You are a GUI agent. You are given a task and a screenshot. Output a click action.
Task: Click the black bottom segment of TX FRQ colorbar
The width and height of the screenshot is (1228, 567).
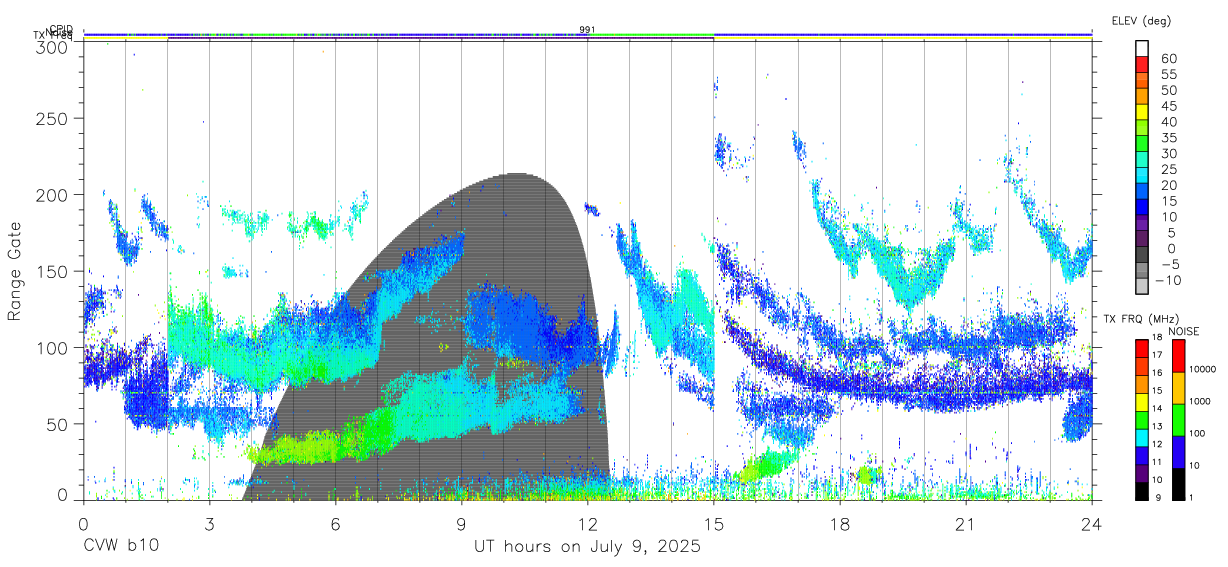pyautogui.click(x=1141, y=490)
